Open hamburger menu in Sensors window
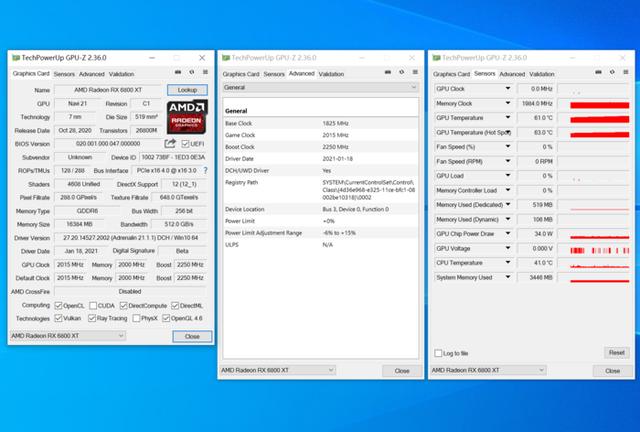The image size is (640, 432). [x=626, y=72]
